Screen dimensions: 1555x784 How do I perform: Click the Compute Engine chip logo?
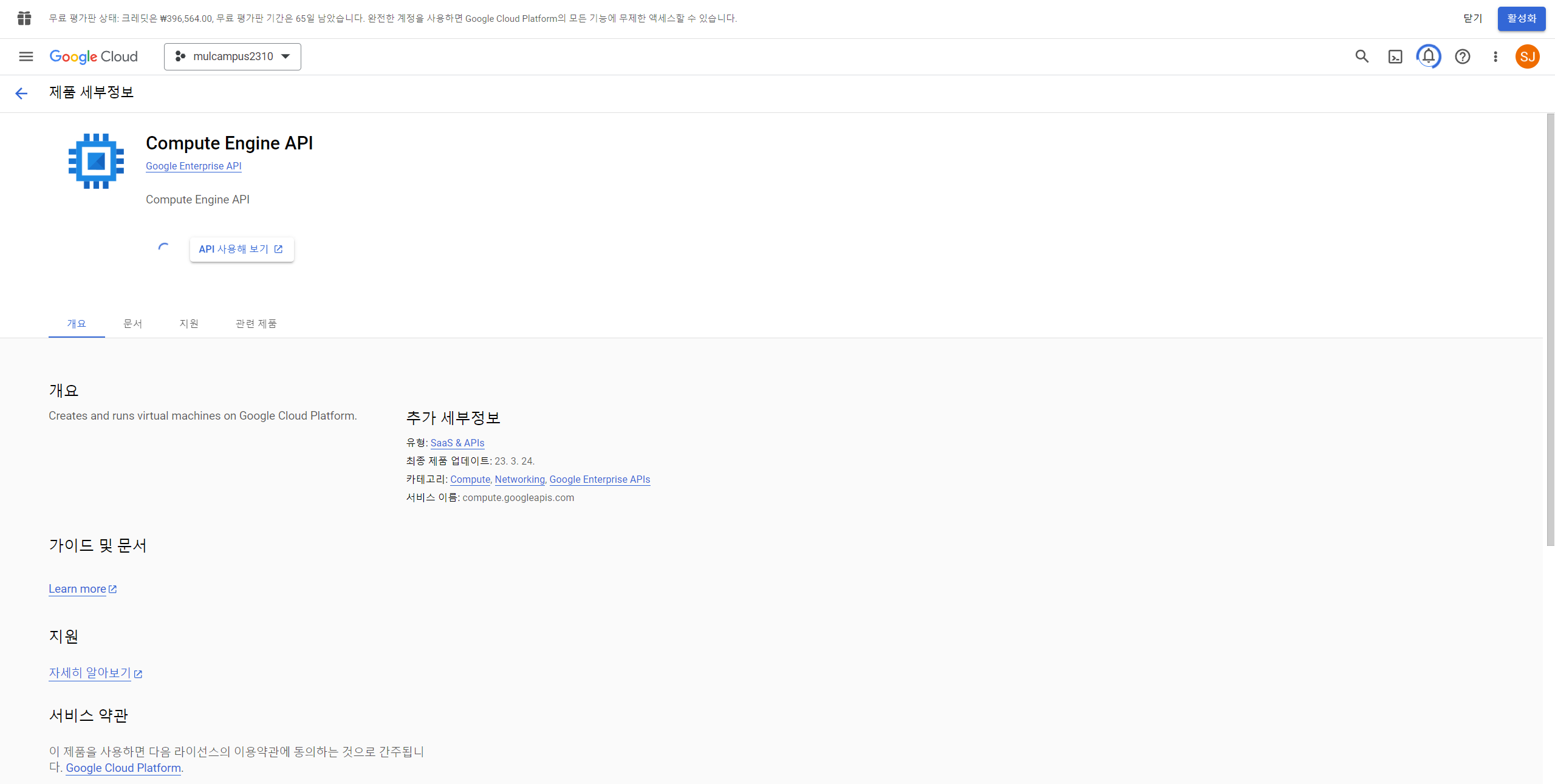(96, 161)
